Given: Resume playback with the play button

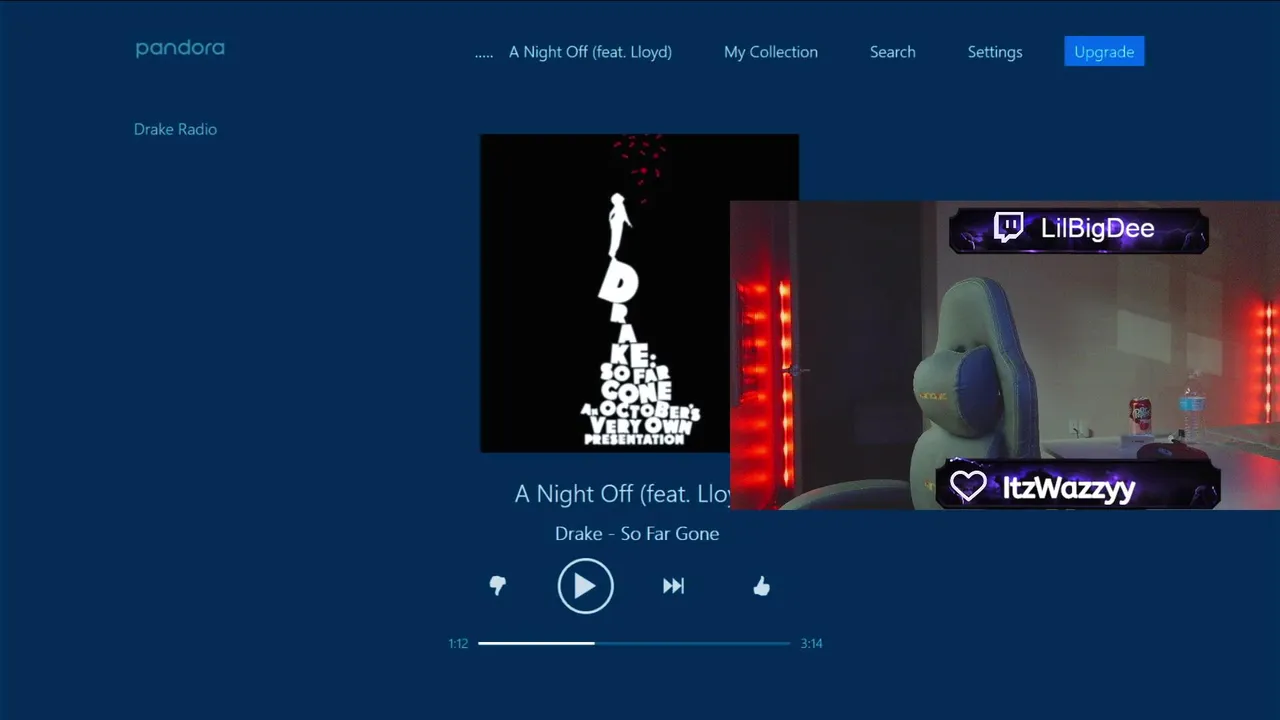Looking at the screenshot, I should point(585,586).
